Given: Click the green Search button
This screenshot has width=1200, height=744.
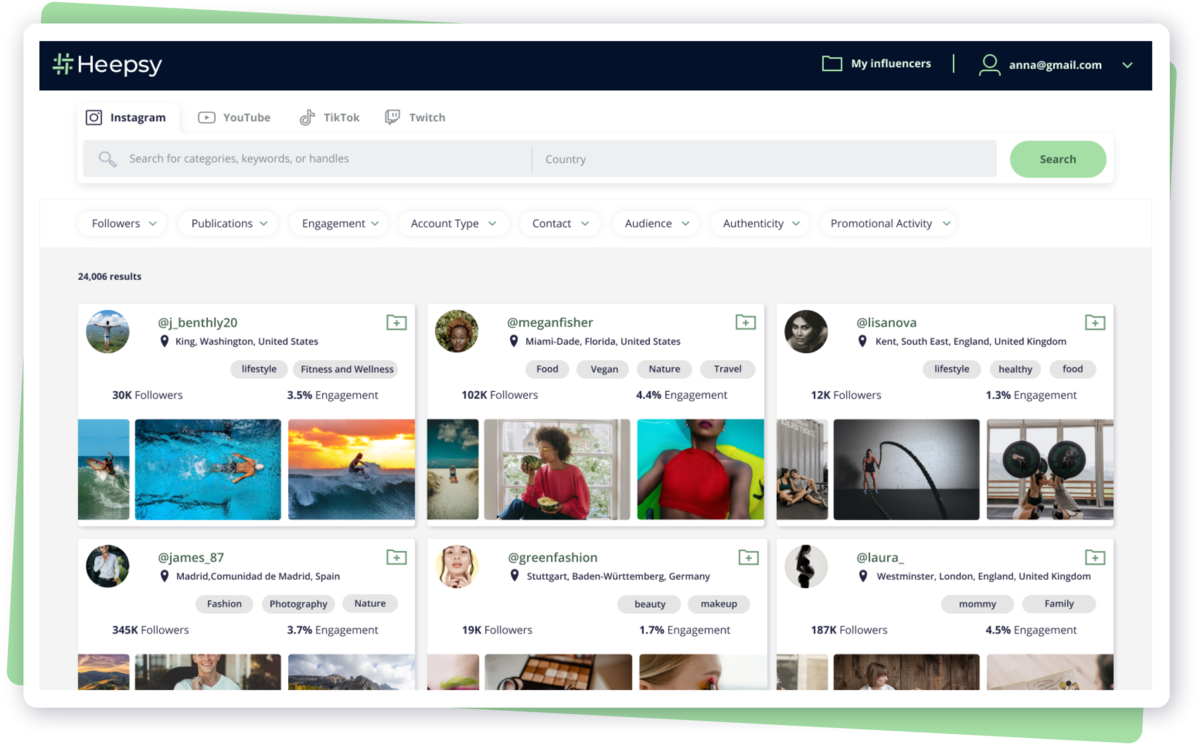Looking at the screenshot, I should [x=1057, y=159].
